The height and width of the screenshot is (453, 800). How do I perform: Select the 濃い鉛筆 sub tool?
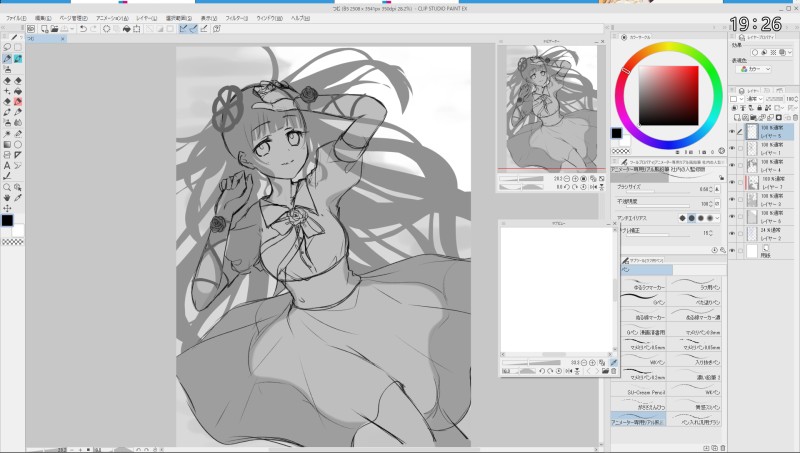pyautogui.click(x=695, y=376)
